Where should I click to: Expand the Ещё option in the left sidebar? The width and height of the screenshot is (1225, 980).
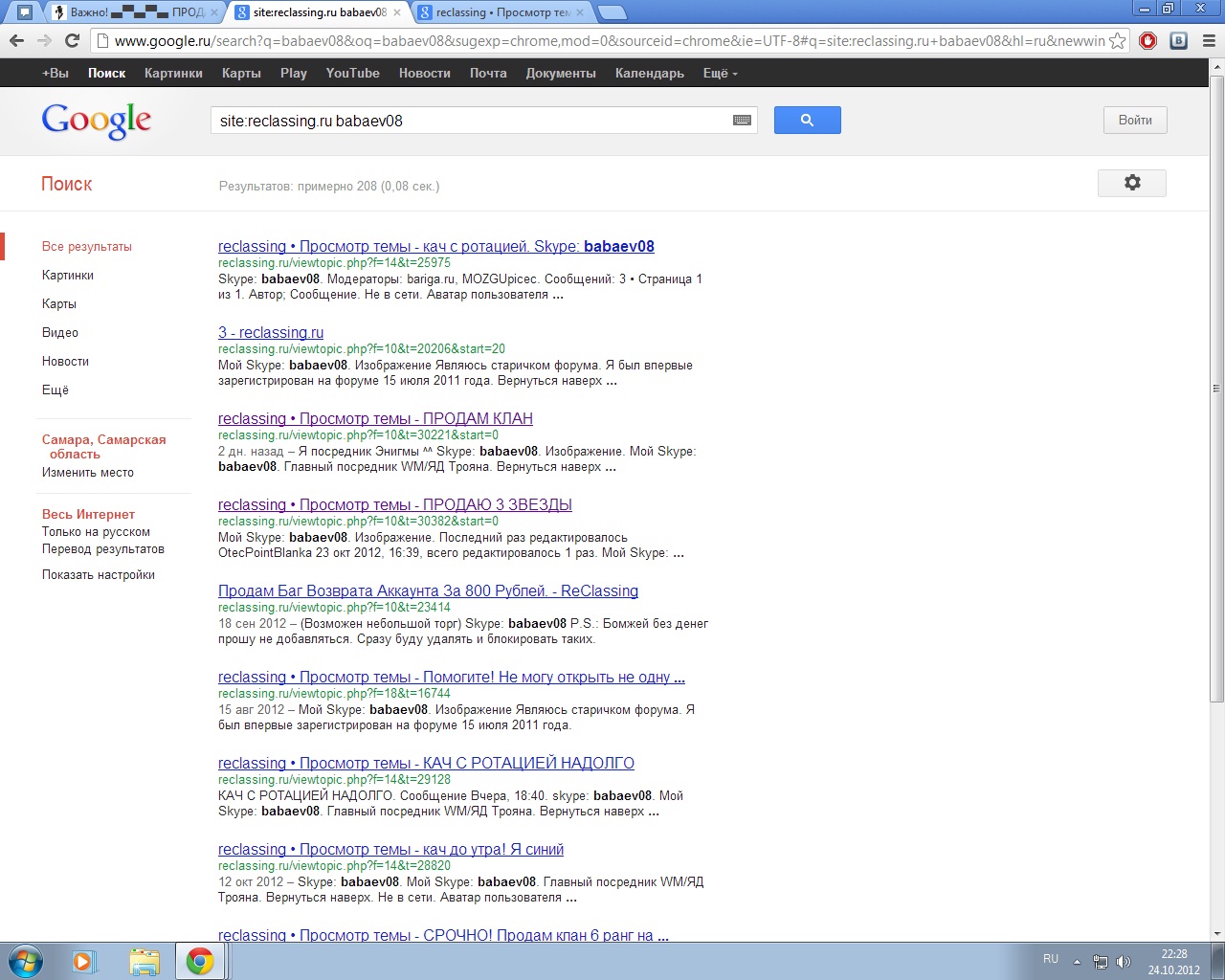[56, 390]
